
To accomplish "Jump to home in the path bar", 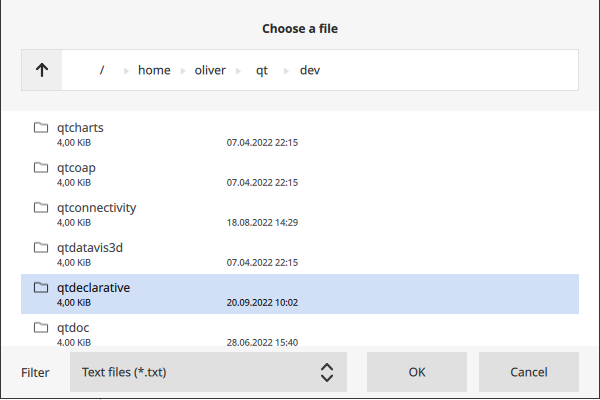I will point(154,70).
